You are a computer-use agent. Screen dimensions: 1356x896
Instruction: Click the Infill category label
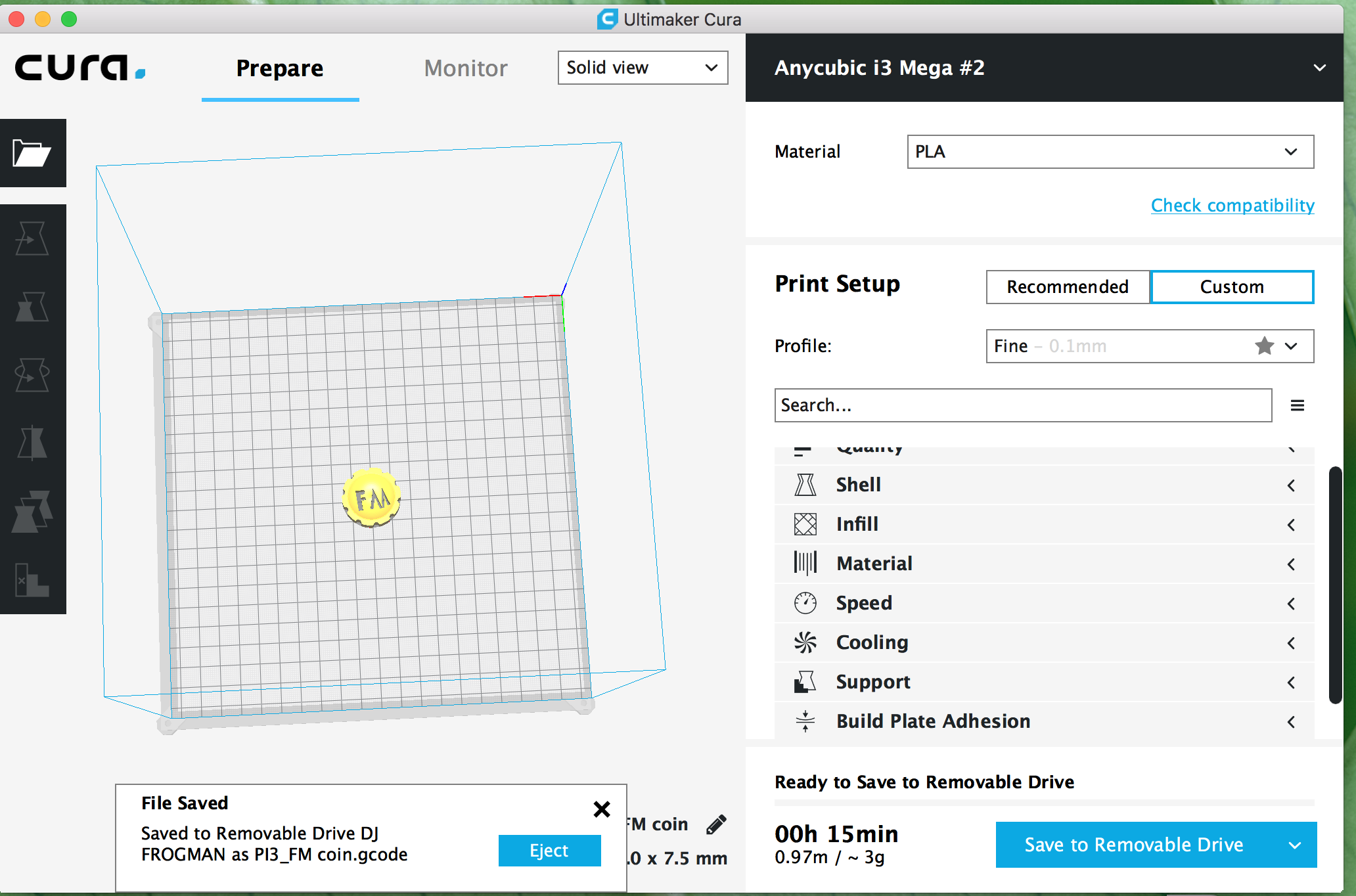pos(857,524)
